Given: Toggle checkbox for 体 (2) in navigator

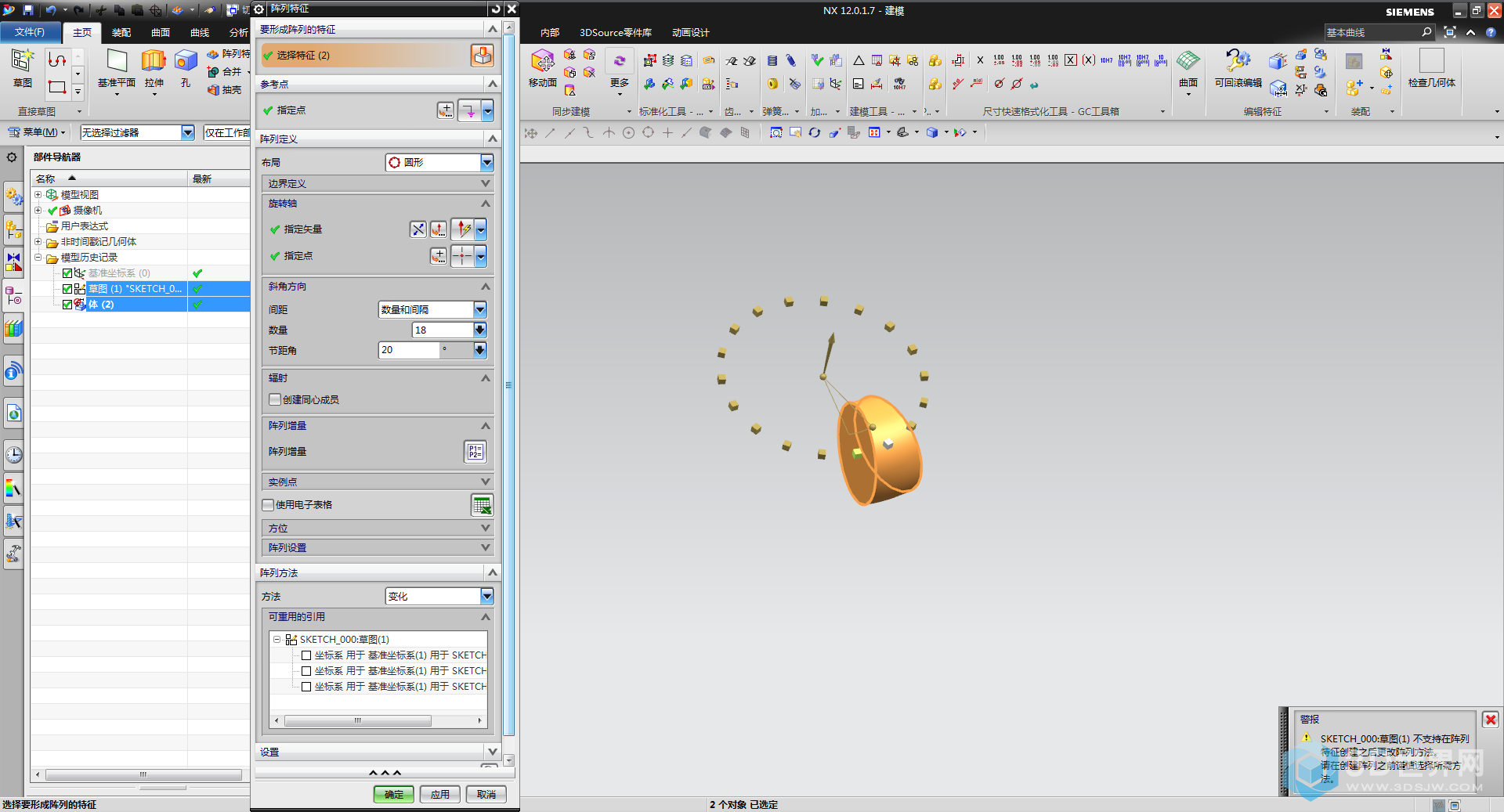Looking at the screenshot, I should [67, 305].
